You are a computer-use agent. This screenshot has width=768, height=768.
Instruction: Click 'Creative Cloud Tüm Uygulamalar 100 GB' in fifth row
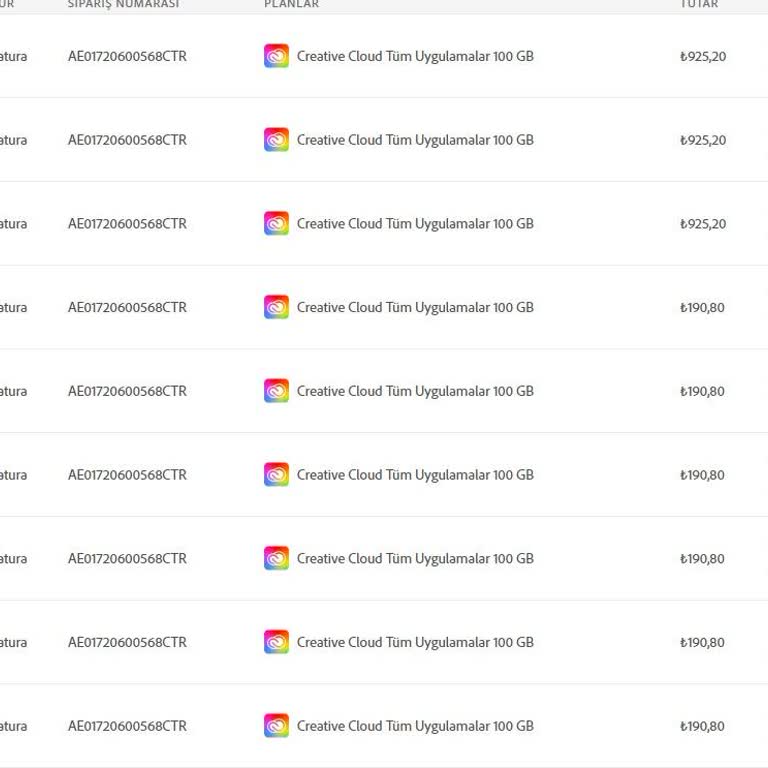click(415, 392)
